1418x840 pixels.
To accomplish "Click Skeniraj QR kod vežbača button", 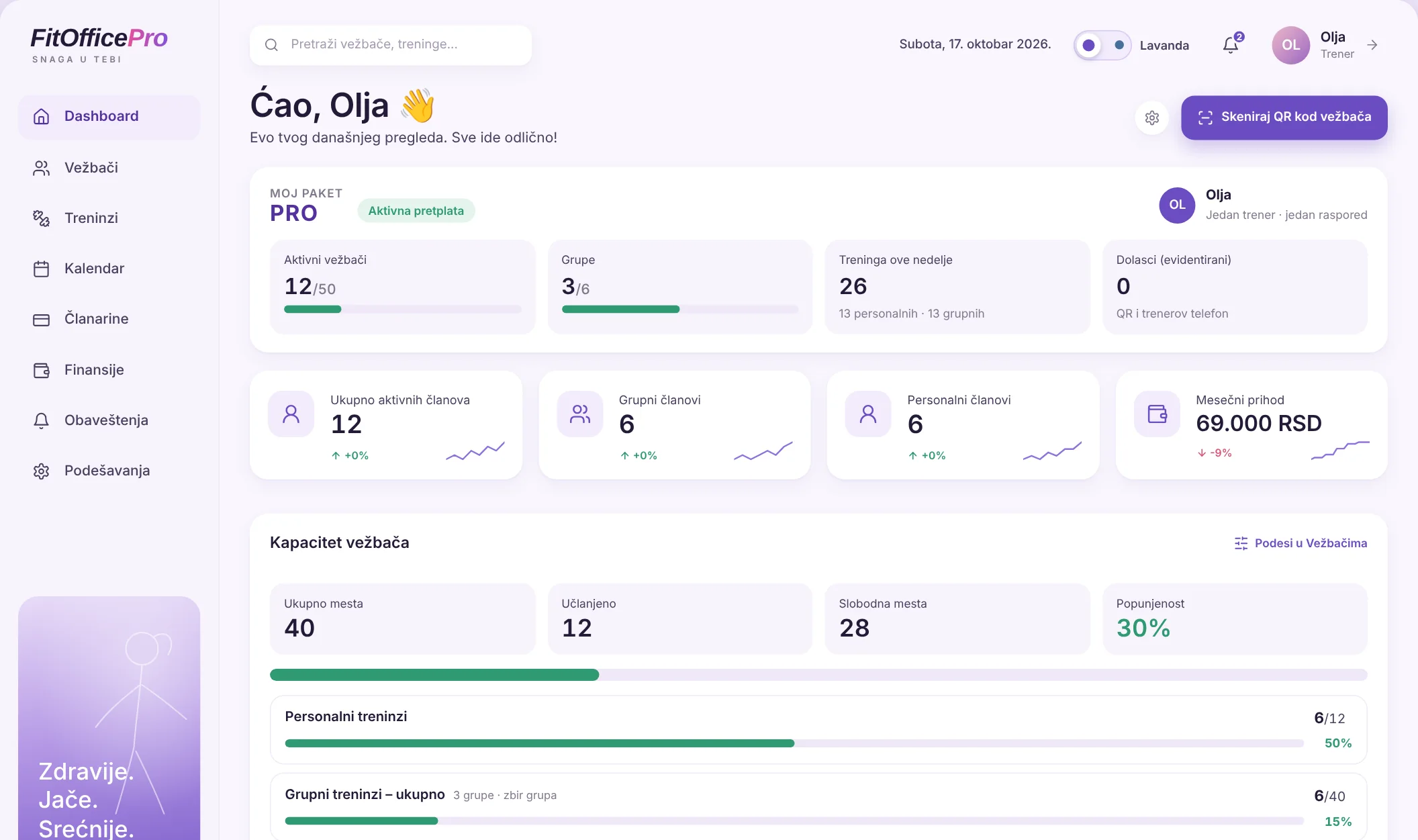I will point(1284,118).
